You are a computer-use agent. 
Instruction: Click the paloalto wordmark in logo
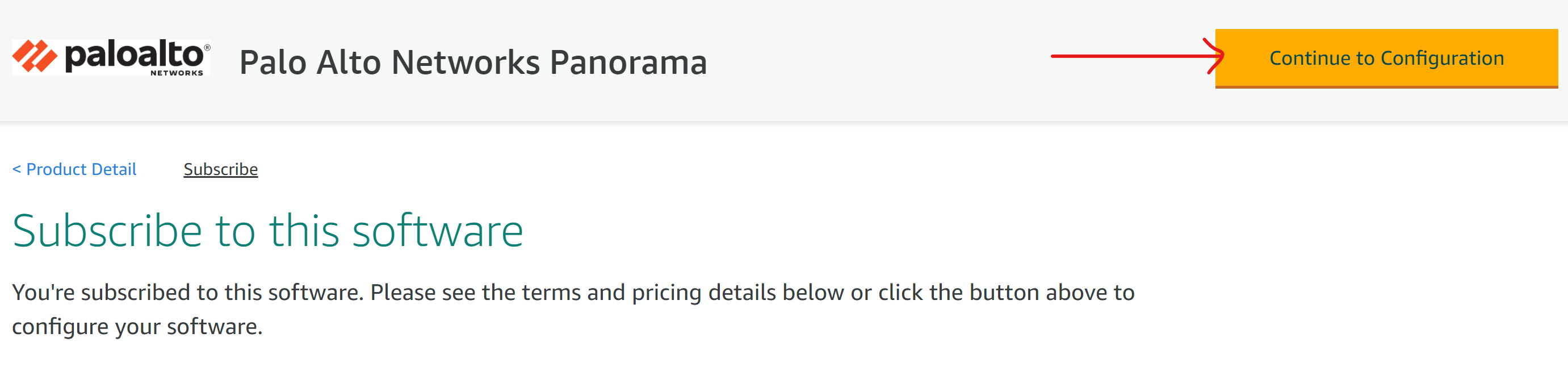click(133, 55)
